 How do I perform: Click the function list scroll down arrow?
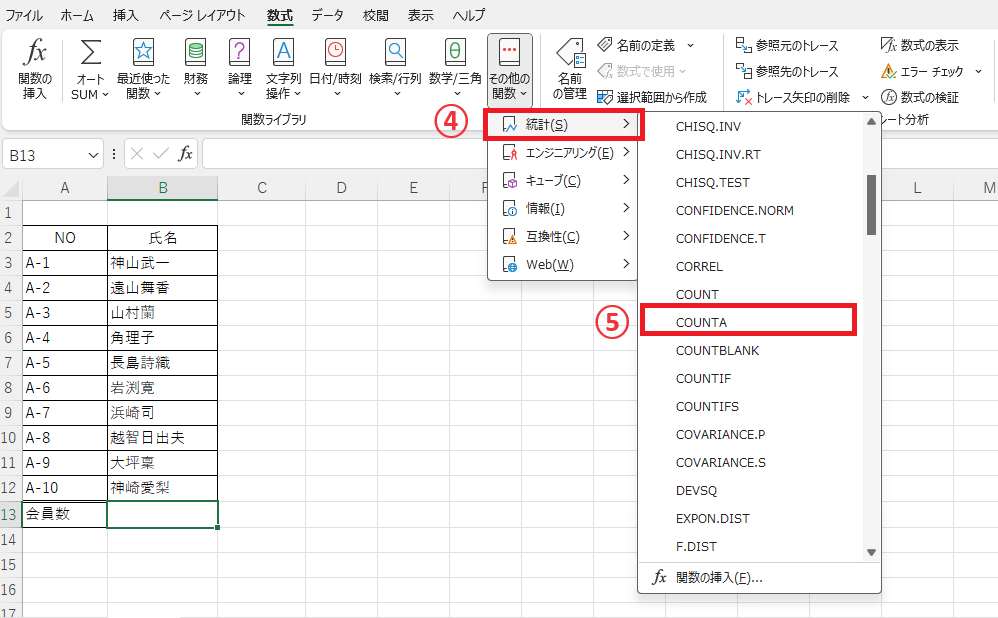[x=871, y=552]
